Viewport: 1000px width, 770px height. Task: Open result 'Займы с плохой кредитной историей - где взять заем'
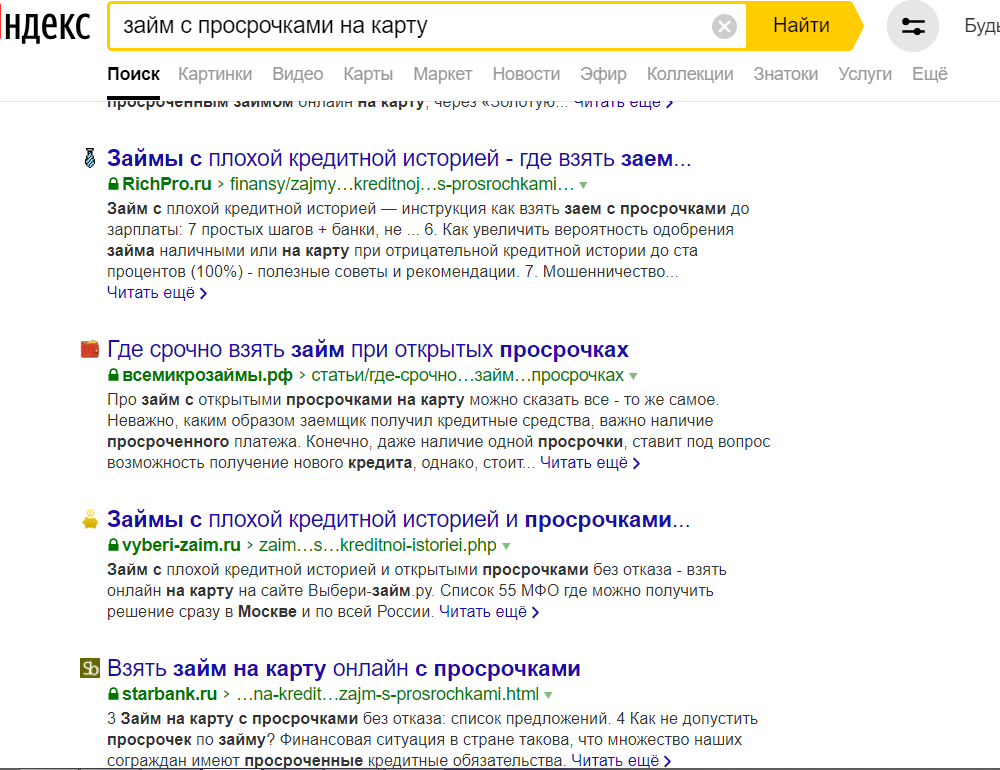(399, 158)
